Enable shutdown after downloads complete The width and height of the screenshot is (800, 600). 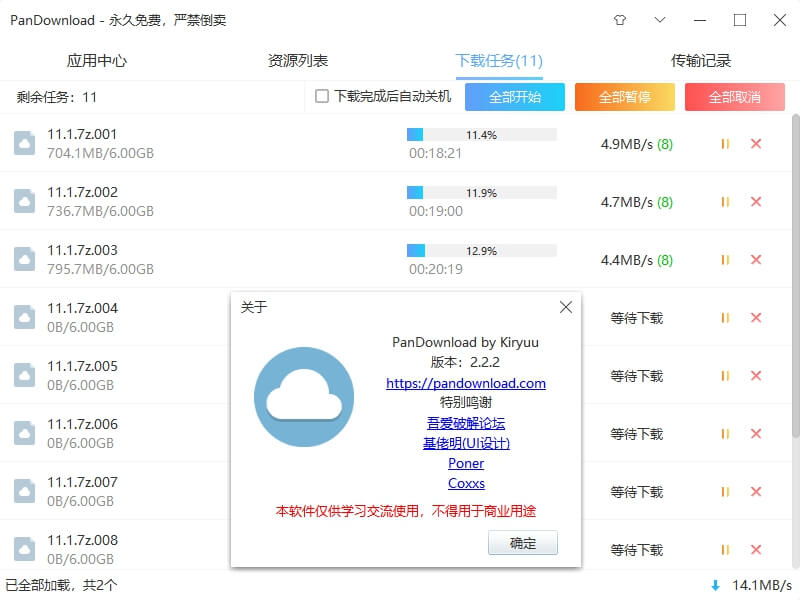coord(323,97)
